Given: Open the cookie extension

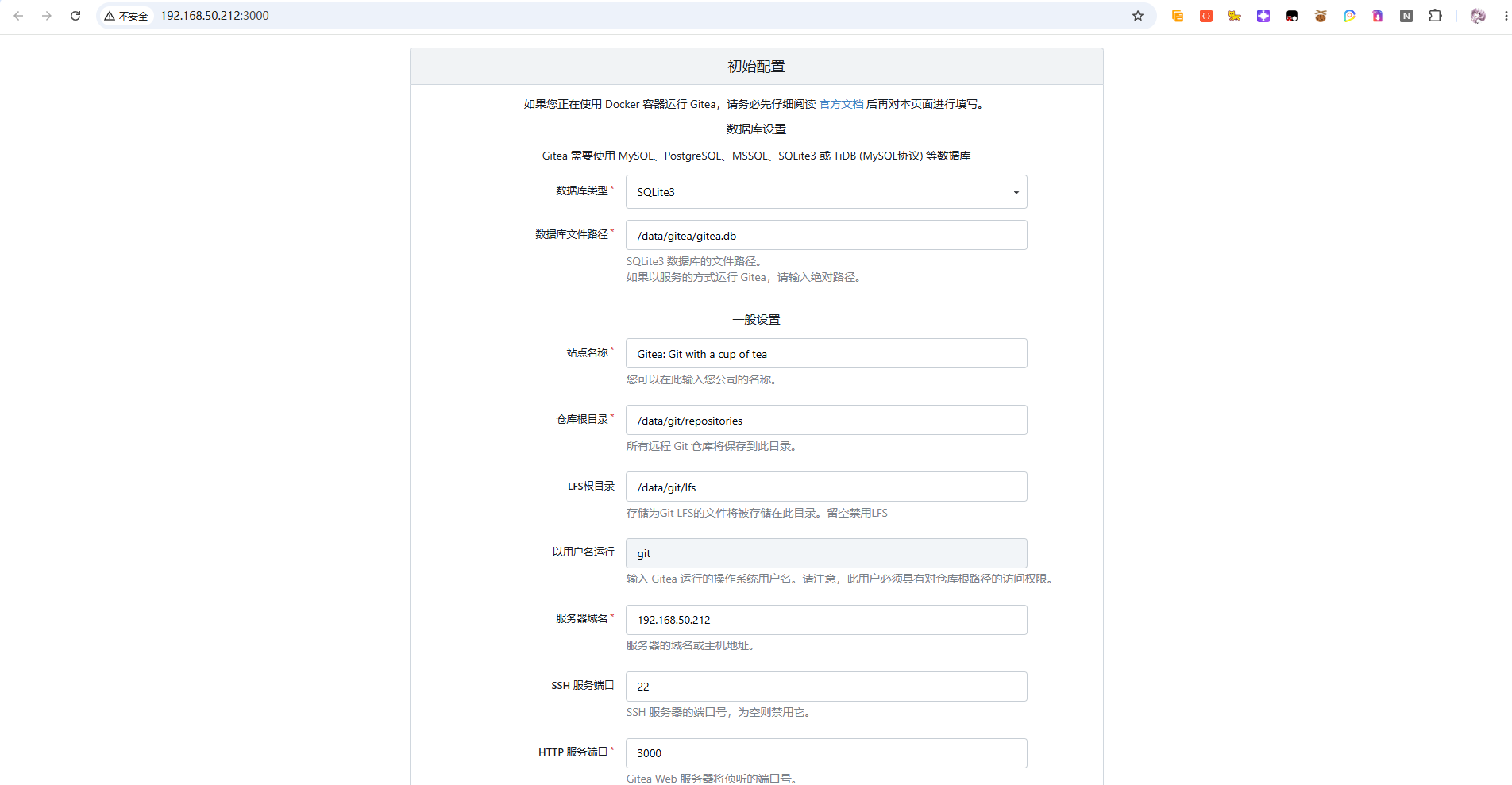Looking at the screenshot, I should click(1321, 16).
